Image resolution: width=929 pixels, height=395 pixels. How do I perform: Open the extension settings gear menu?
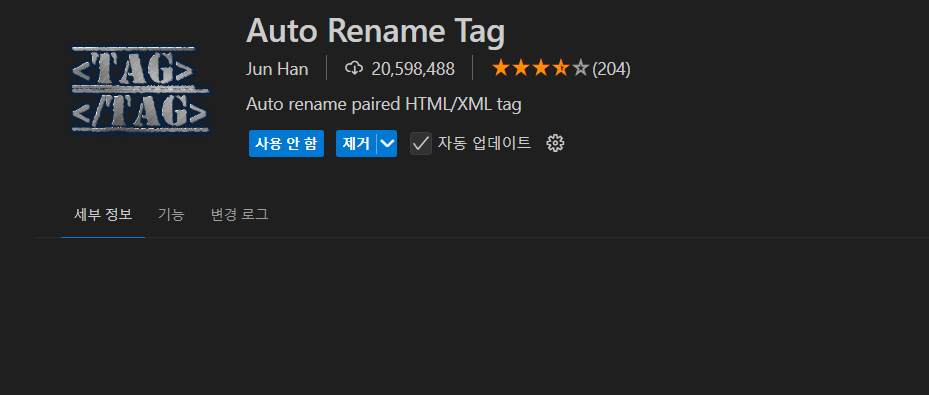(x=555, y=143)
